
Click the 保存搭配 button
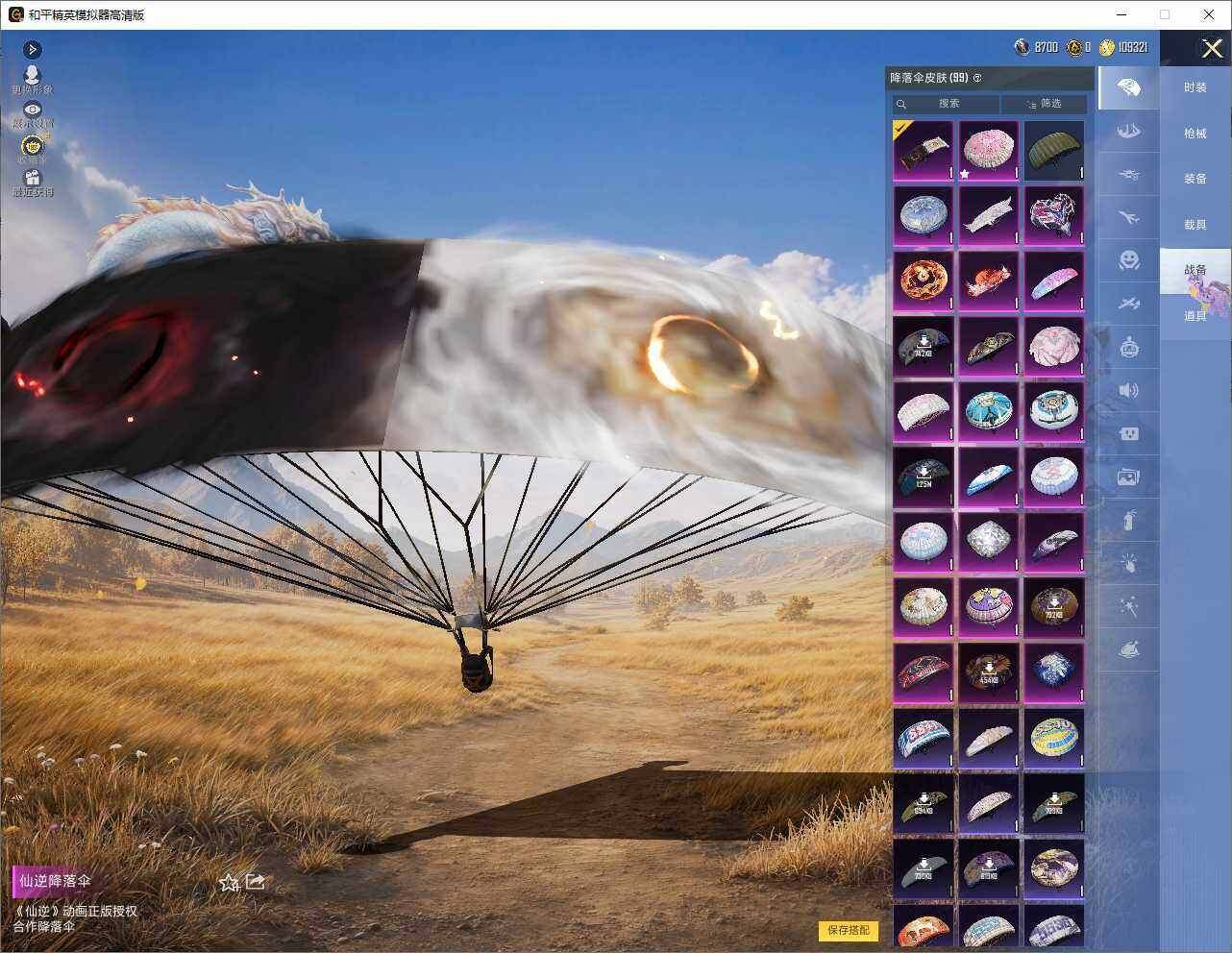[849, 930]
